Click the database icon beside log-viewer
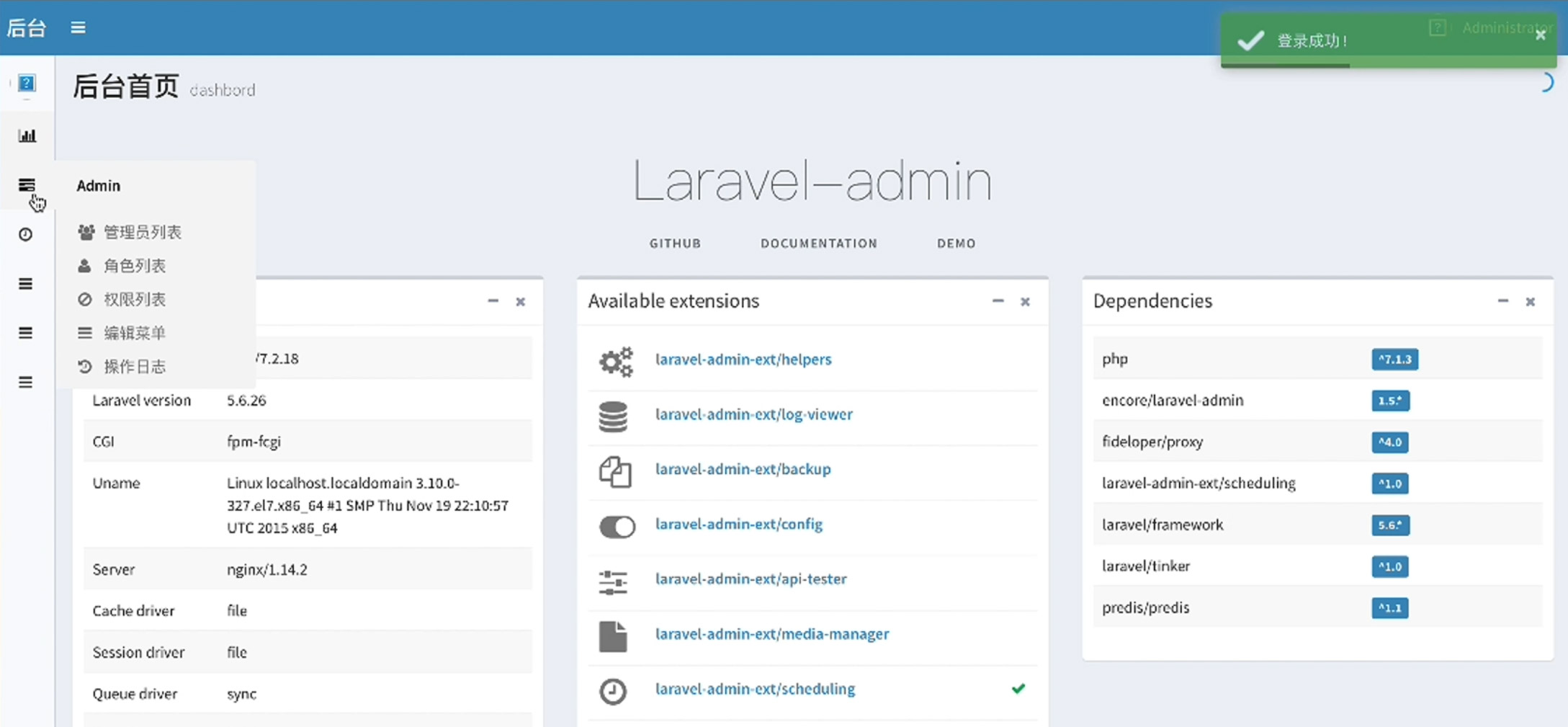The width and height of the screenshot is (1568, 727). click(x=613, y=416)
